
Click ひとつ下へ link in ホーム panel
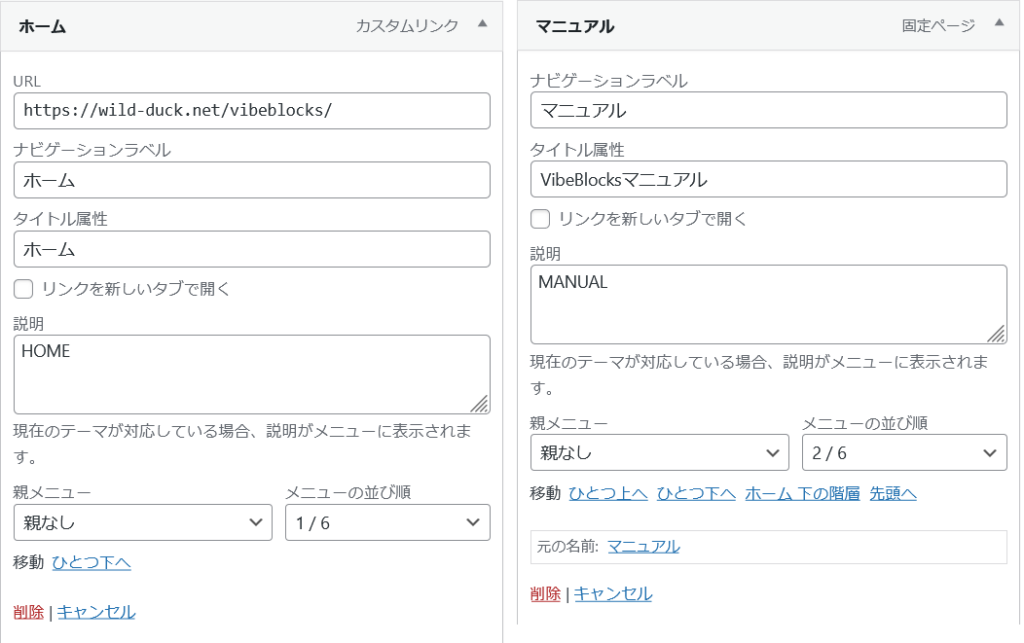(x=91, y=563)
